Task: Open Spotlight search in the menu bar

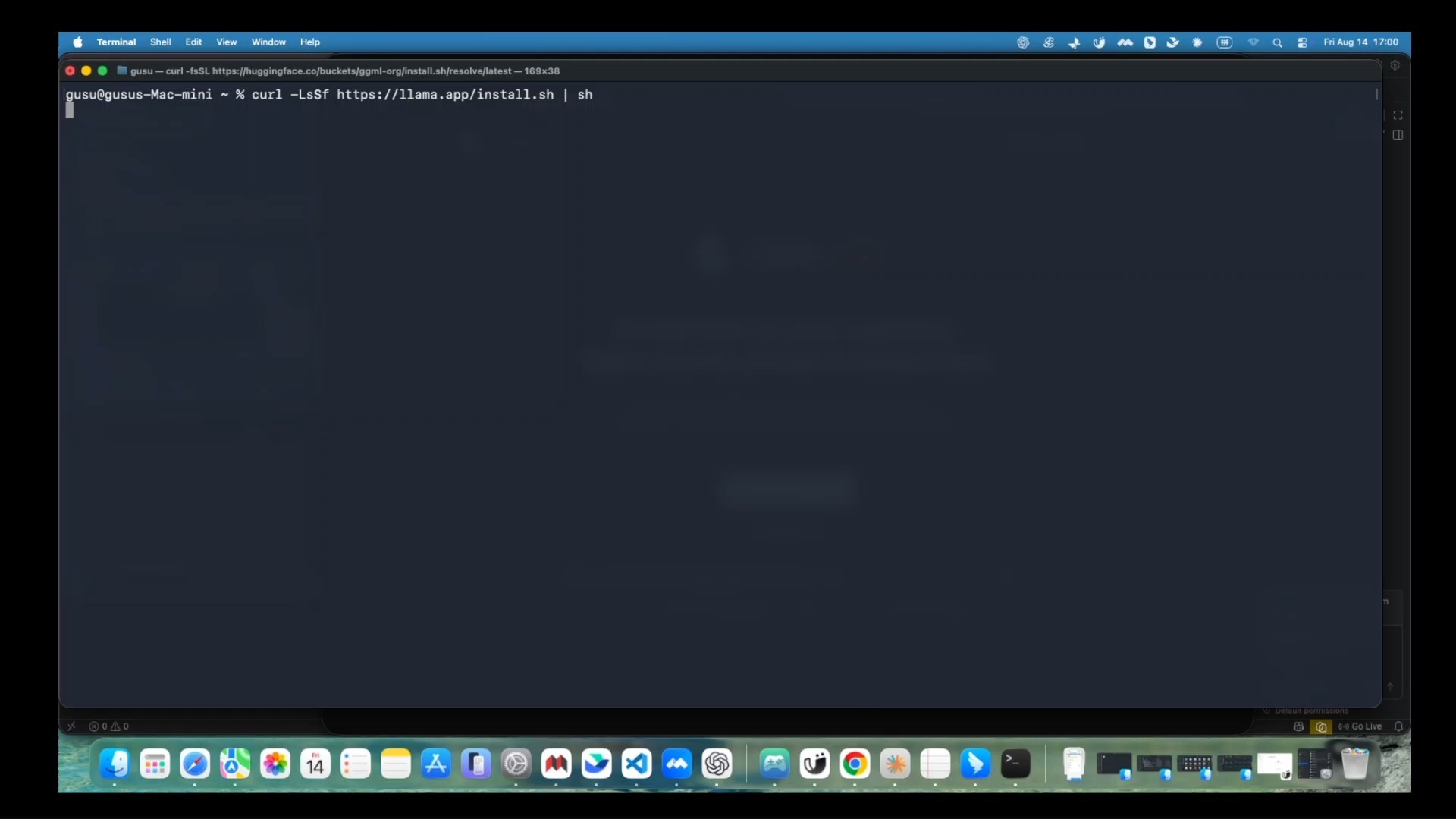Action: 1278,42
